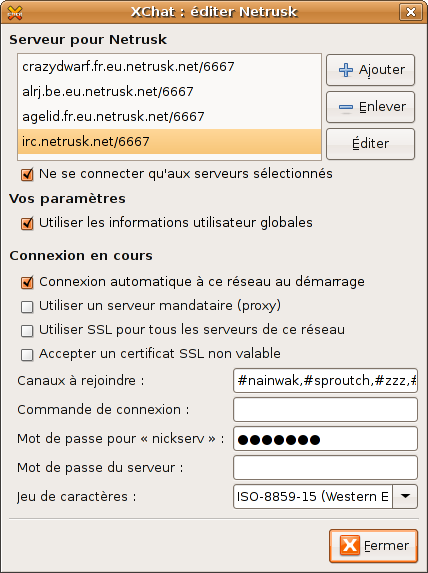Click the orange X icon on Fermer
The height and width of the screenshot is (573, 428).
(x=349, y=546)
